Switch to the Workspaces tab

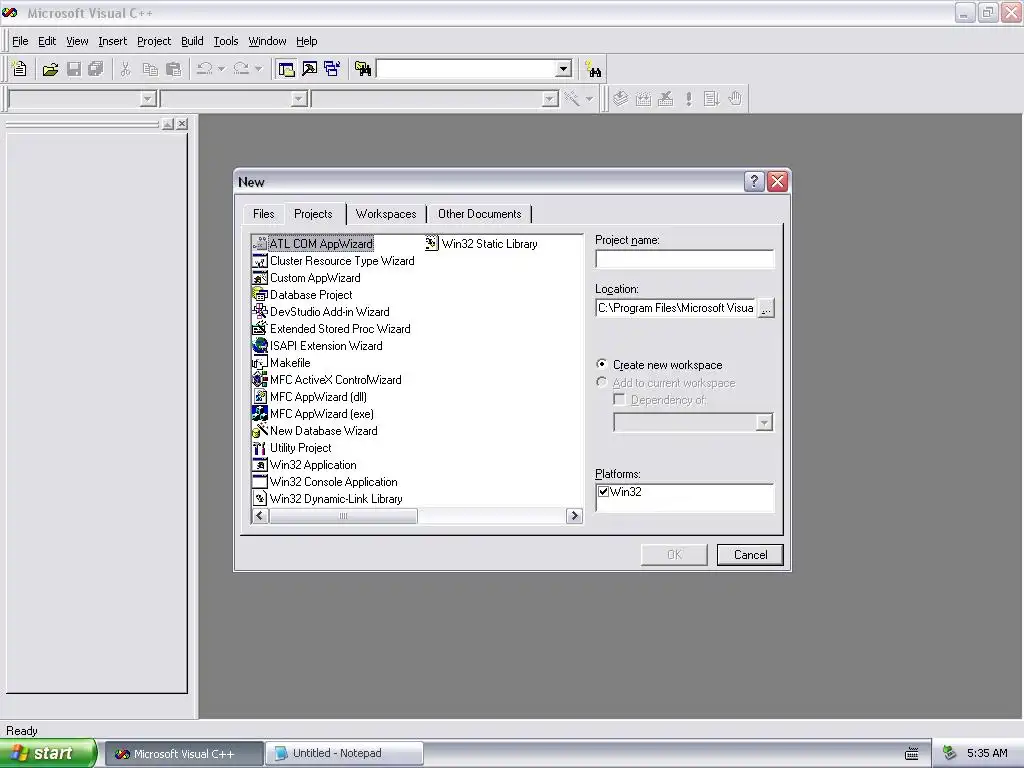pyautogui.click(x=386, y=214)
